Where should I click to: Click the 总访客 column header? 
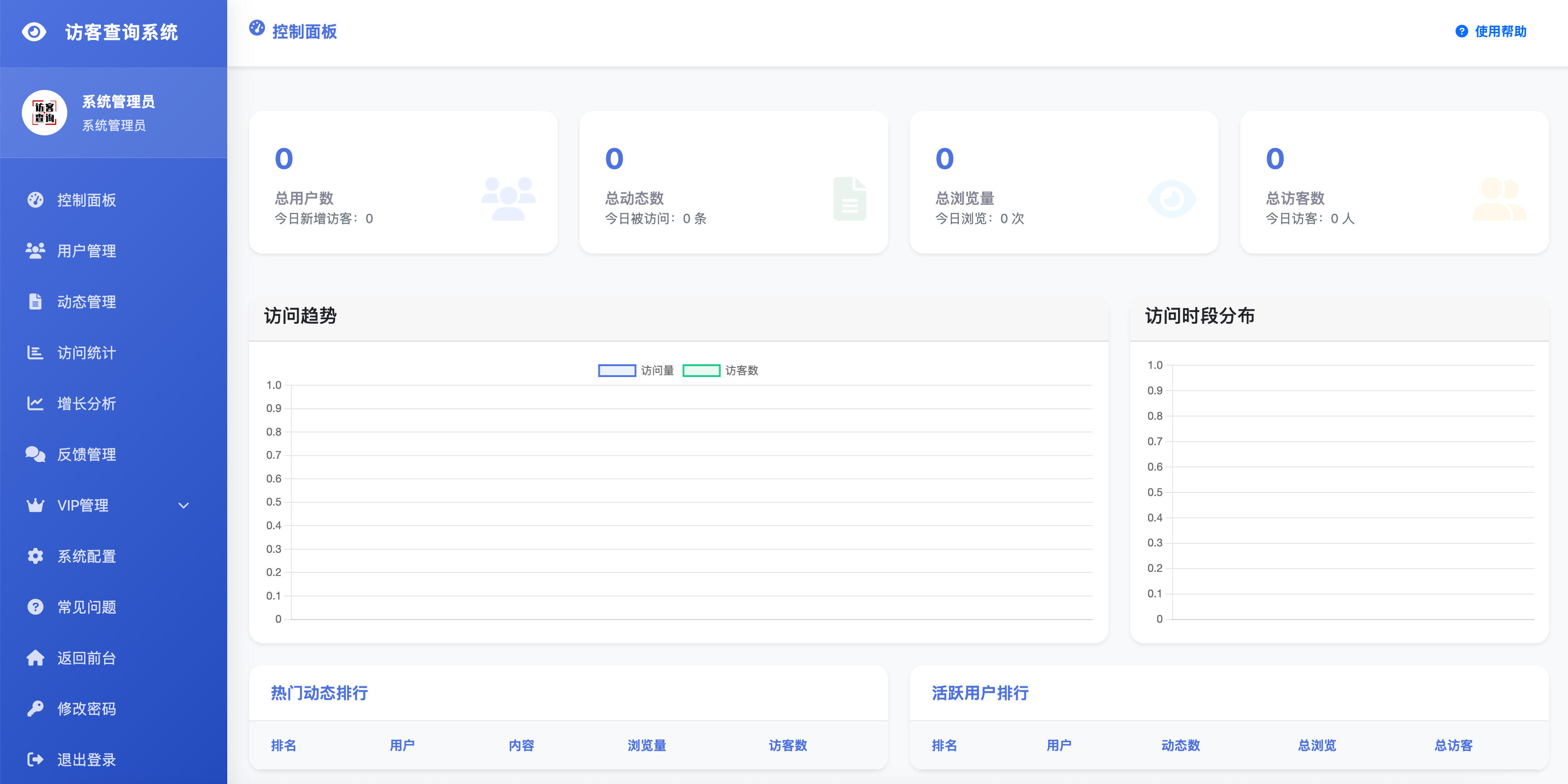[1453, 745]
